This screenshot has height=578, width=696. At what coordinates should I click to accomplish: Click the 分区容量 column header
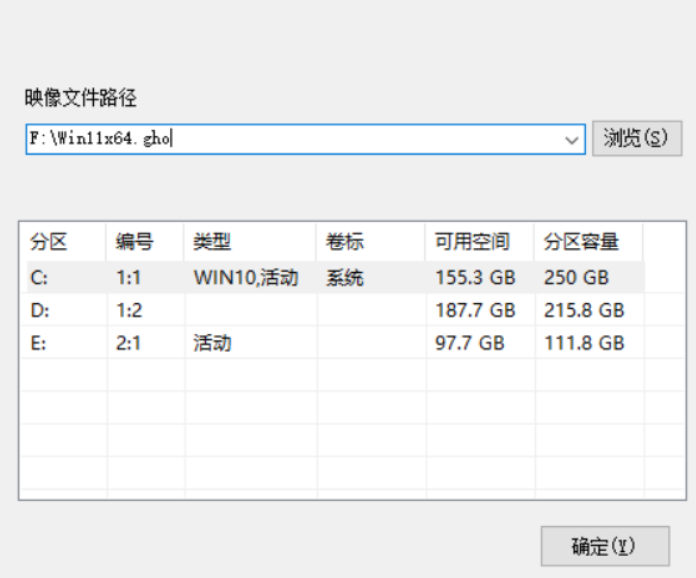(x=581, y=242)
